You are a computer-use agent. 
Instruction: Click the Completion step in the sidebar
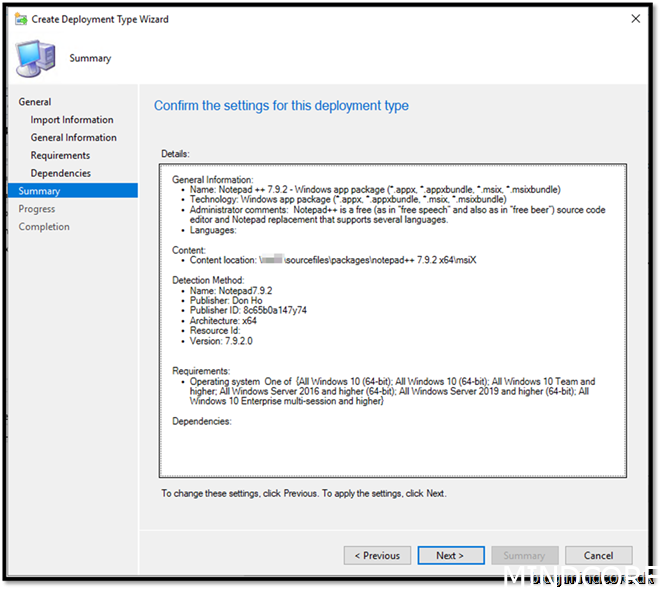[x=44, y=227]
